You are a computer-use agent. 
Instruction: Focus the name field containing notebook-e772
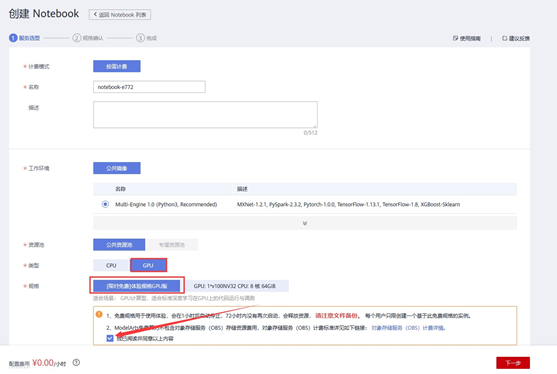point(149,87)
